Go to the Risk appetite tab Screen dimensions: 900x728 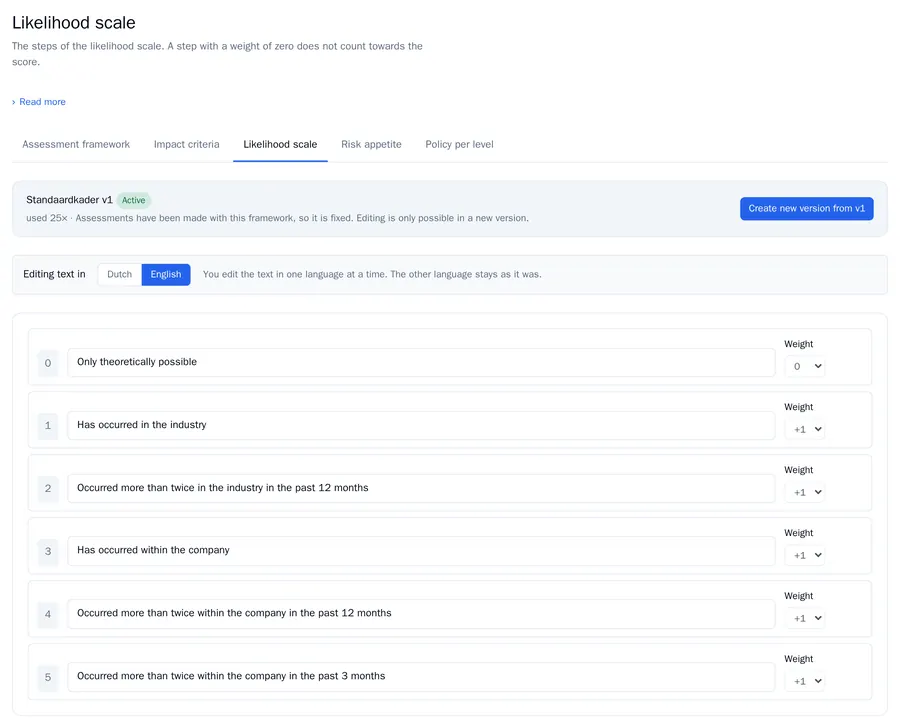pos(371,144)
